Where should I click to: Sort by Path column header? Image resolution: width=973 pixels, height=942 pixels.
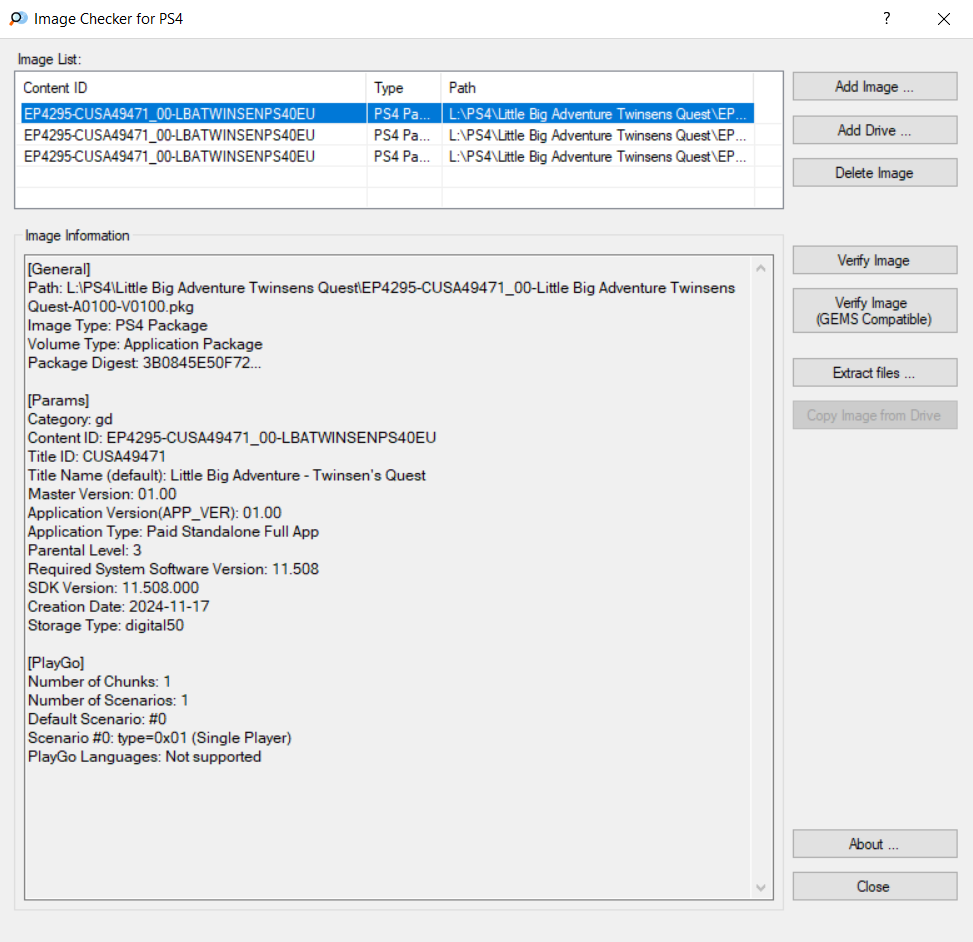point(598,87)
